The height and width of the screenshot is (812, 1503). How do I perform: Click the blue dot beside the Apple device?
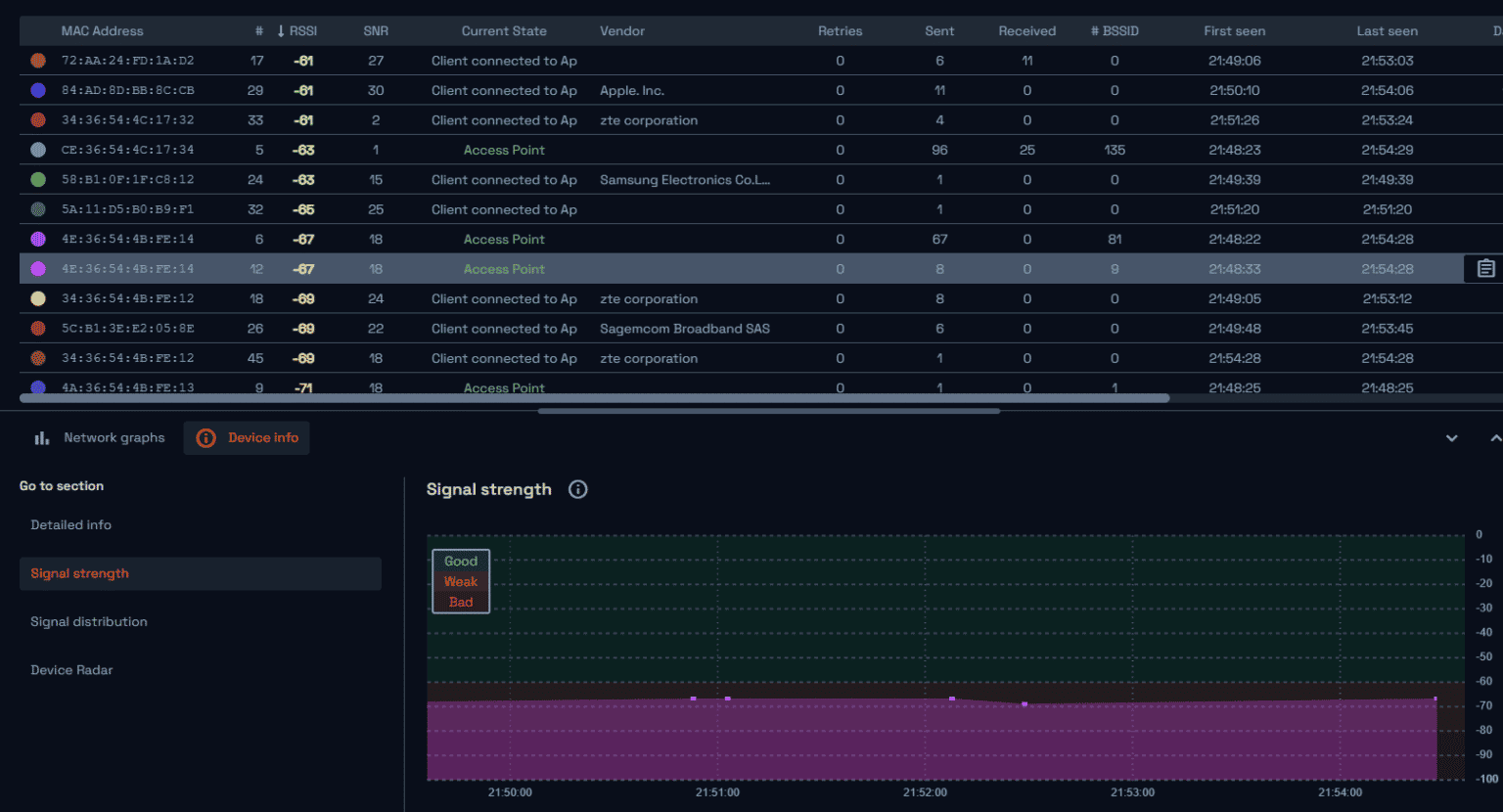(35, 90)
